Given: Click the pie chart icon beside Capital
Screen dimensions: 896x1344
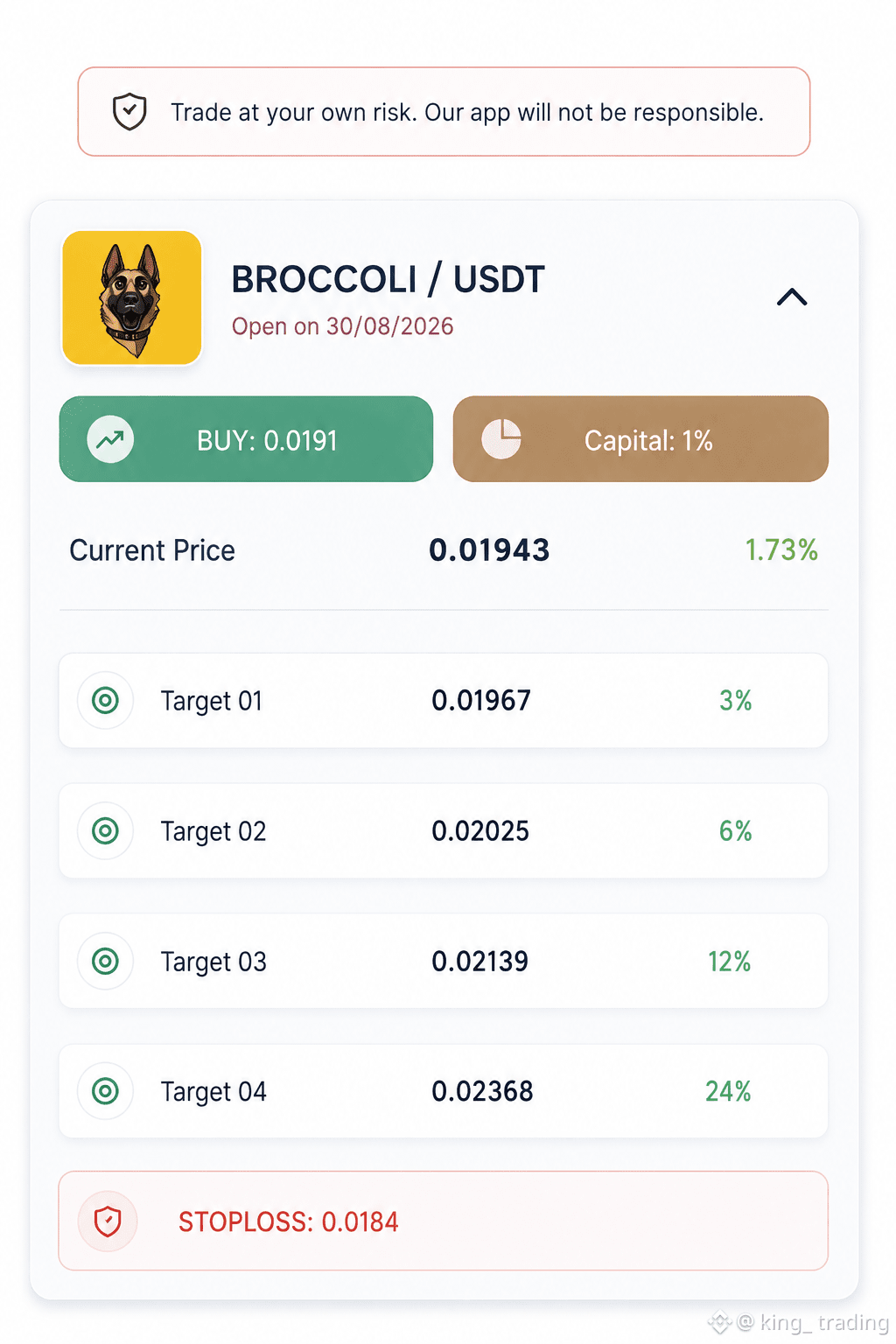Looking at the screenshot, I should 501,439.
